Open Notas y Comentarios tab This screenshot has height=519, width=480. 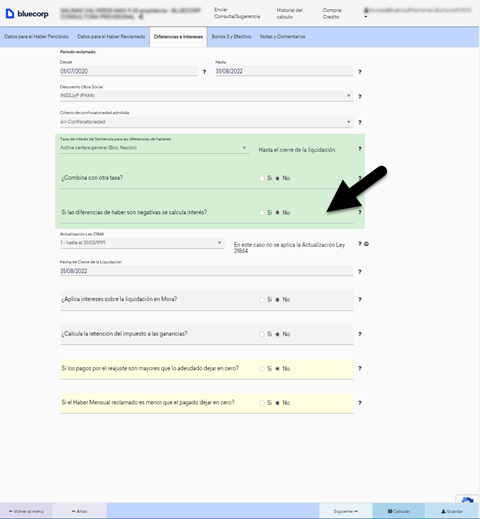282,37
